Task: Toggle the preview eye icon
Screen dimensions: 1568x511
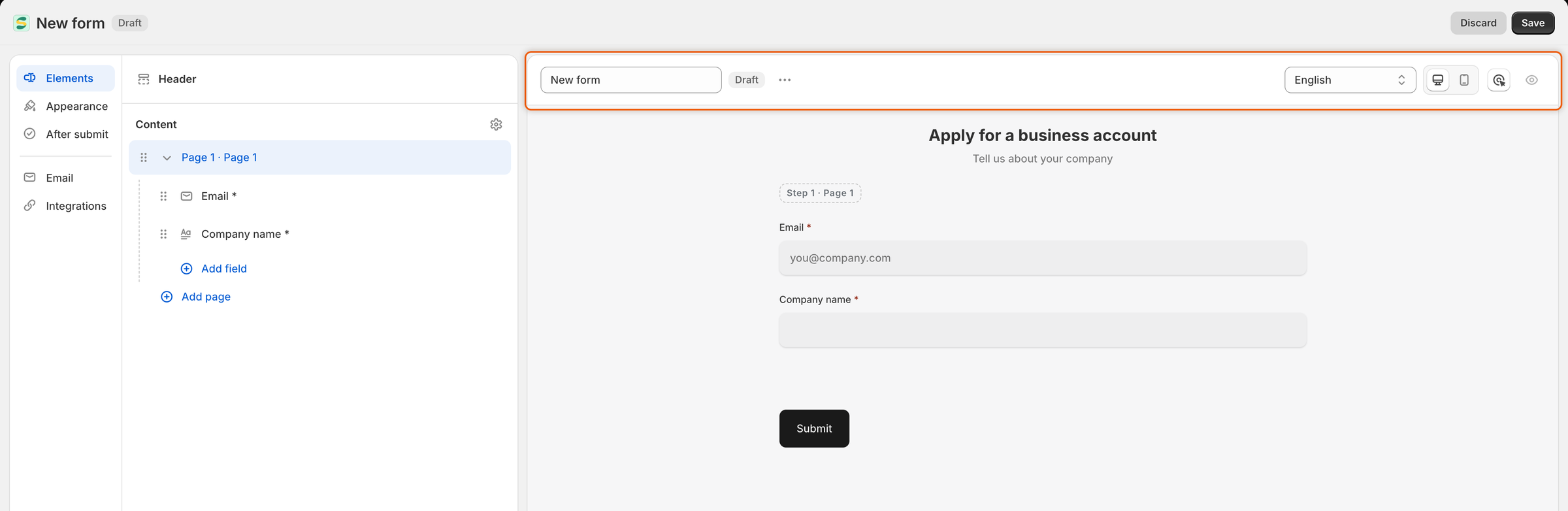Action: click(1531, 80)
